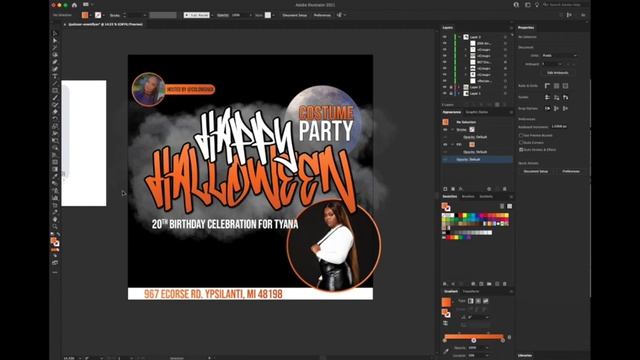Screen dimensions: 640x360
Task: Click the orange gradient fill preview box
Action: [x=446, y=302]
